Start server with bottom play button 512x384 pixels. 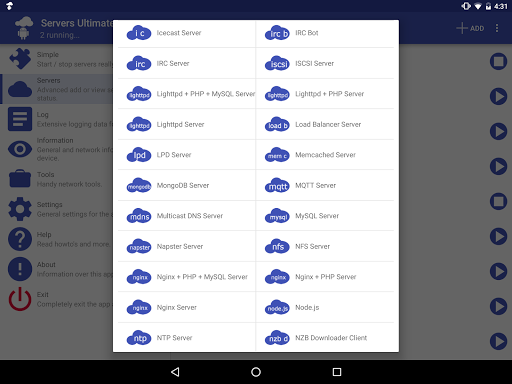coord(498,341)
